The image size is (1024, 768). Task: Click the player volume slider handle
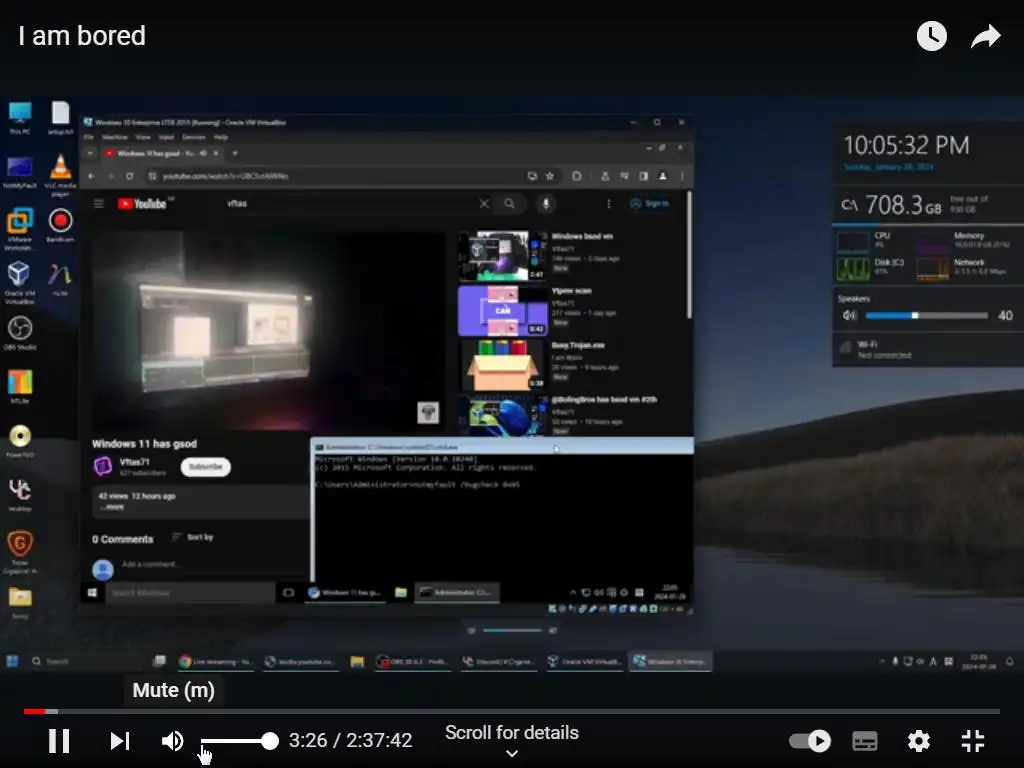click(x=269, y=741)
